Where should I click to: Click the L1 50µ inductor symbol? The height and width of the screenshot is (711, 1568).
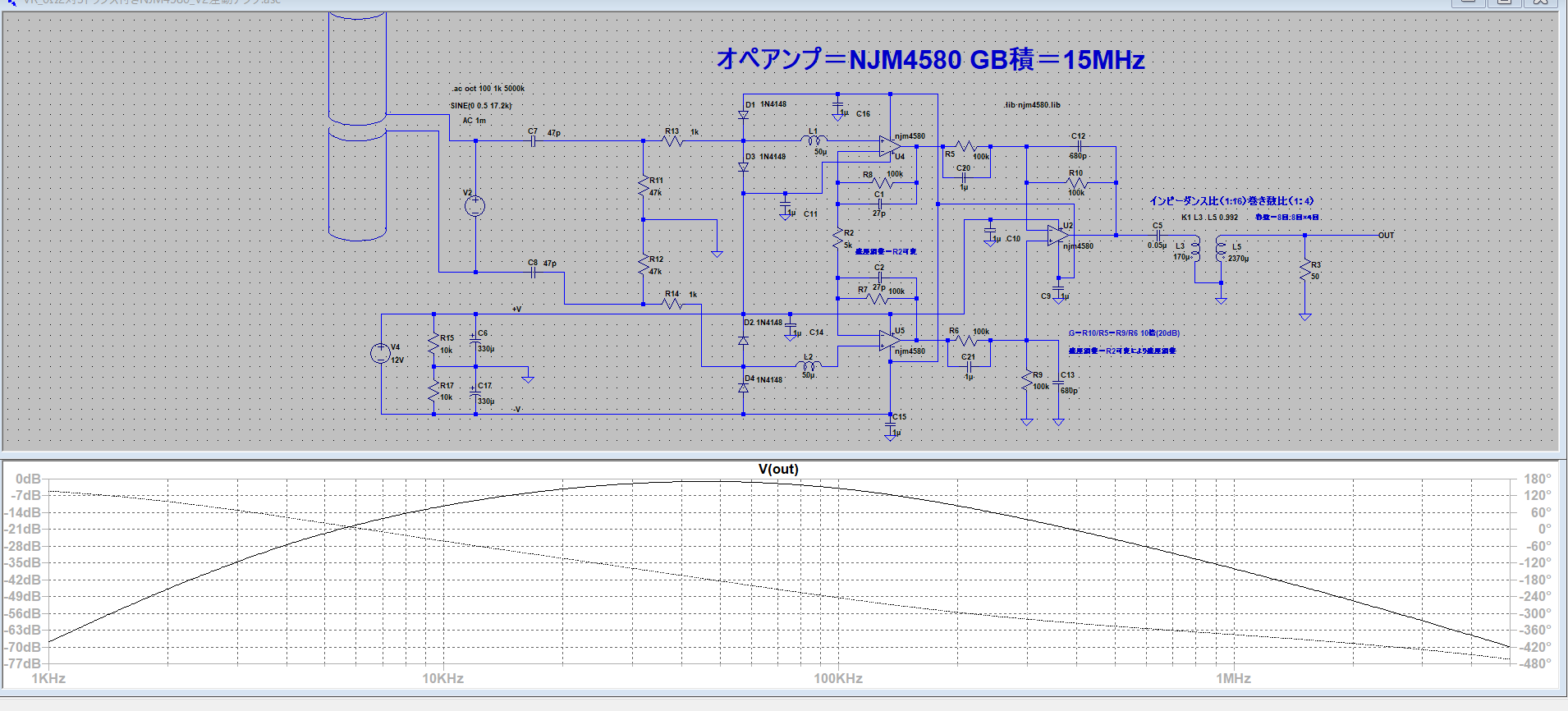tap(813, 140)
